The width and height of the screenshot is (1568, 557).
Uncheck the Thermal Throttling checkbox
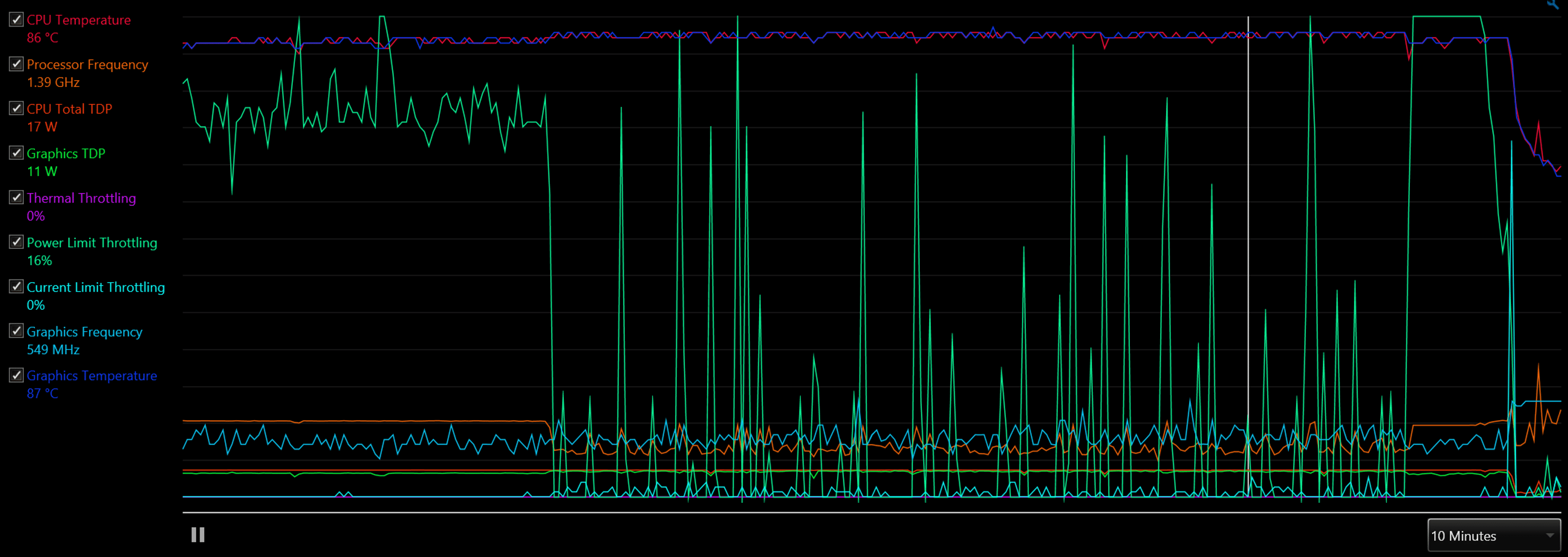(16, 197)
